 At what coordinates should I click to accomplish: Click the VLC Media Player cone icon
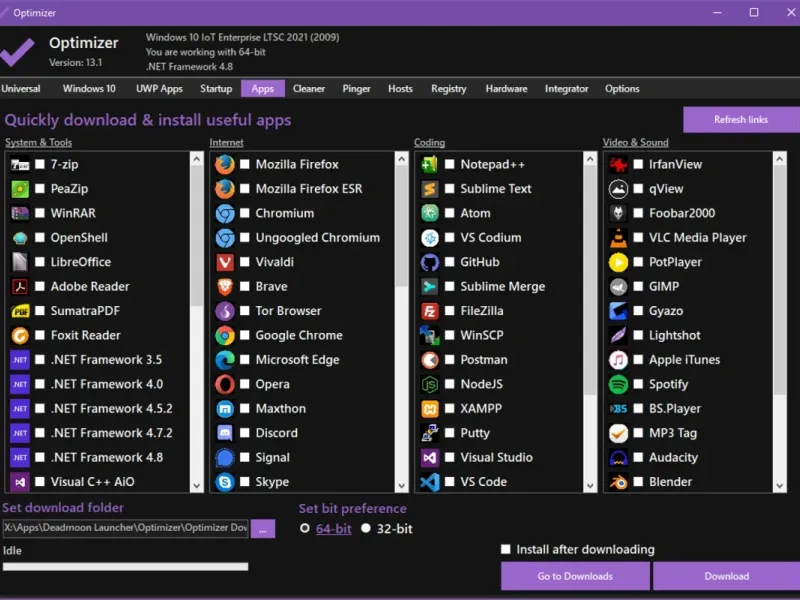pyautogui.click(x=618, y=238)
